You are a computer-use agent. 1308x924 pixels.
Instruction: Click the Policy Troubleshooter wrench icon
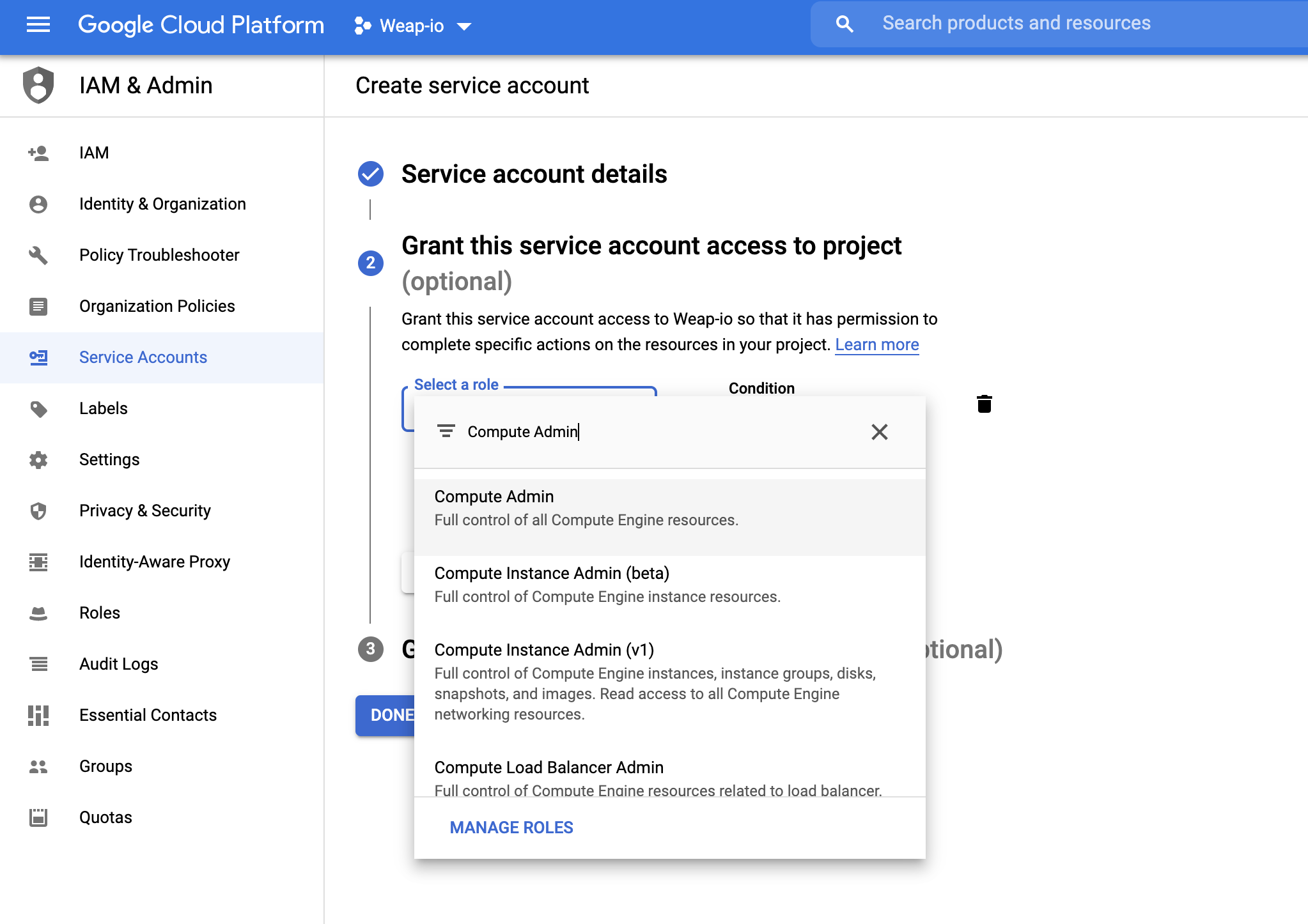(x=38, y=255)
